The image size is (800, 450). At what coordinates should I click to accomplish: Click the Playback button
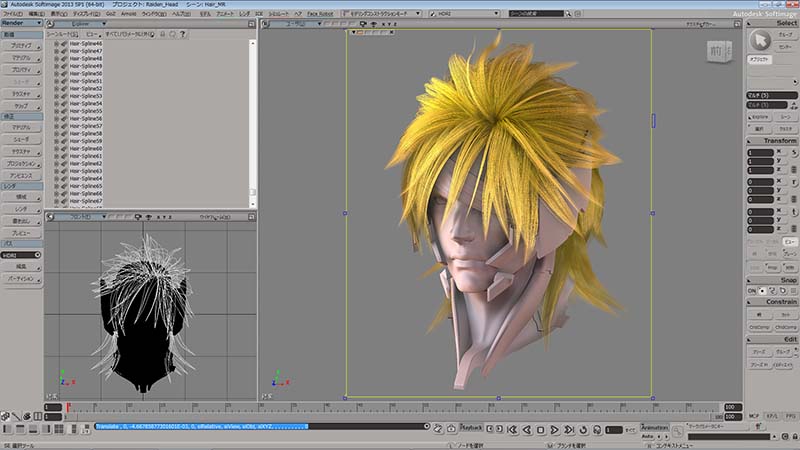click(471, 428)
